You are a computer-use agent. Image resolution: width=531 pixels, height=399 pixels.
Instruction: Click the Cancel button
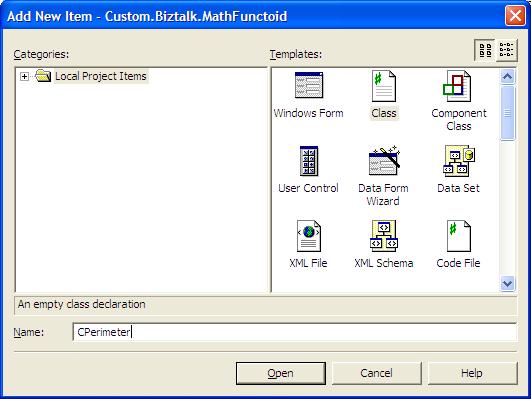tap(377, 373)
